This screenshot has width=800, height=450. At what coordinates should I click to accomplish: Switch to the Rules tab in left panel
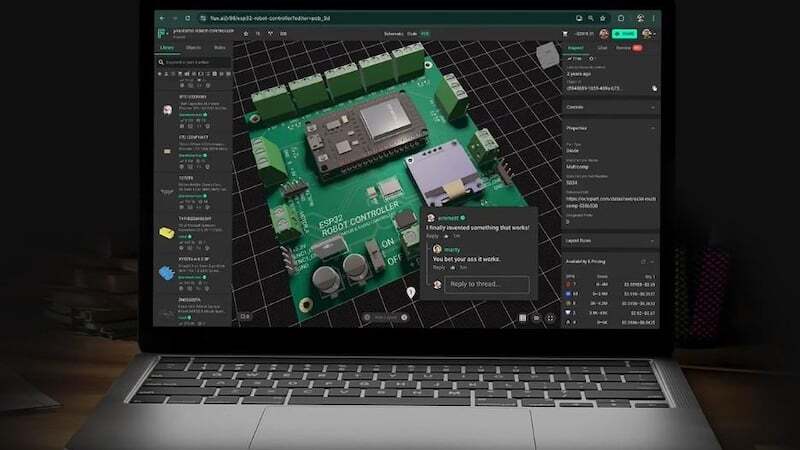(219, 47)
